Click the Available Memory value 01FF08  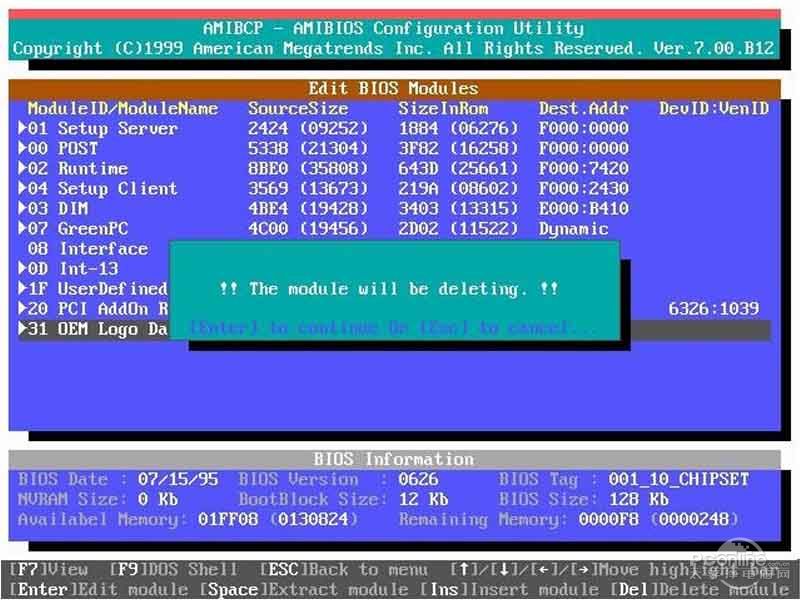pos(228,520)
